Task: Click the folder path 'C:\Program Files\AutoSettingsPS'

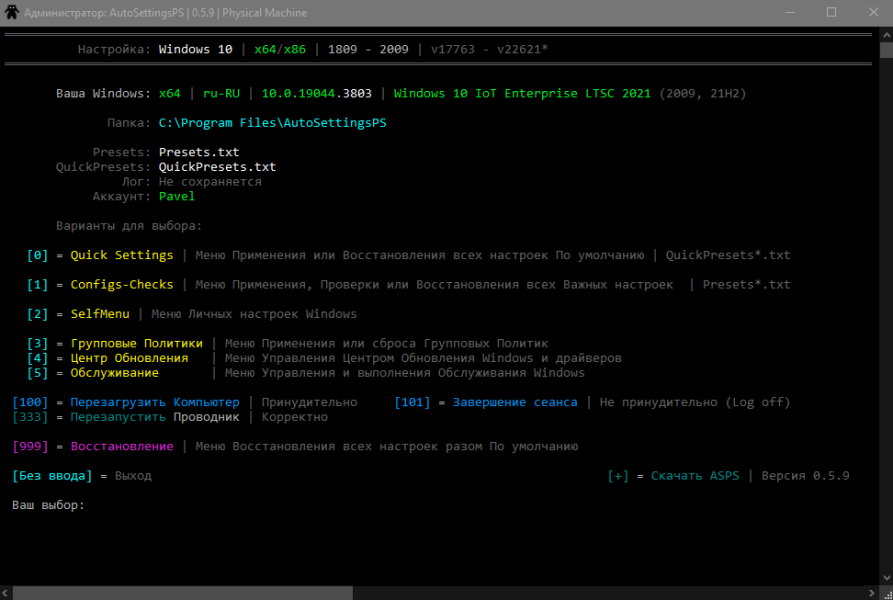Action: tap(272, 123)
